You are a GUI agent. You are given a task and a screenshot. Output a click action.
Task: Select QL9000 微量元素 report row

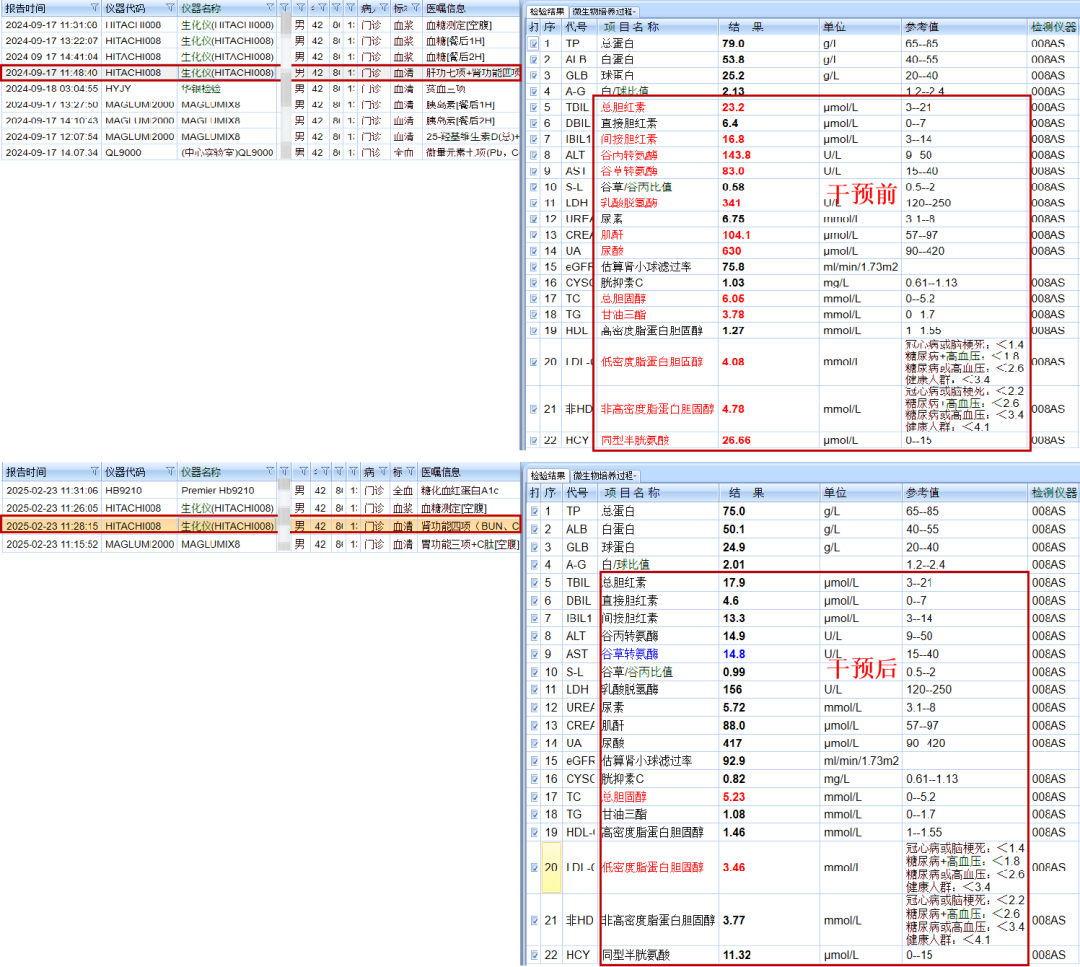[x=140, y=153]
